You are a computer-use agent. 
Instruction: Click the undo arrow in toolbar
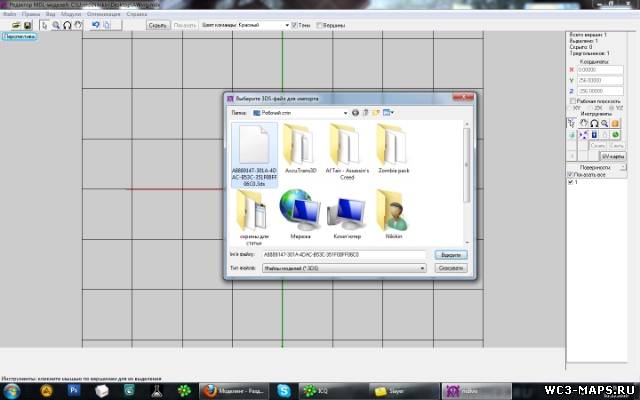(x=95, y=25)
